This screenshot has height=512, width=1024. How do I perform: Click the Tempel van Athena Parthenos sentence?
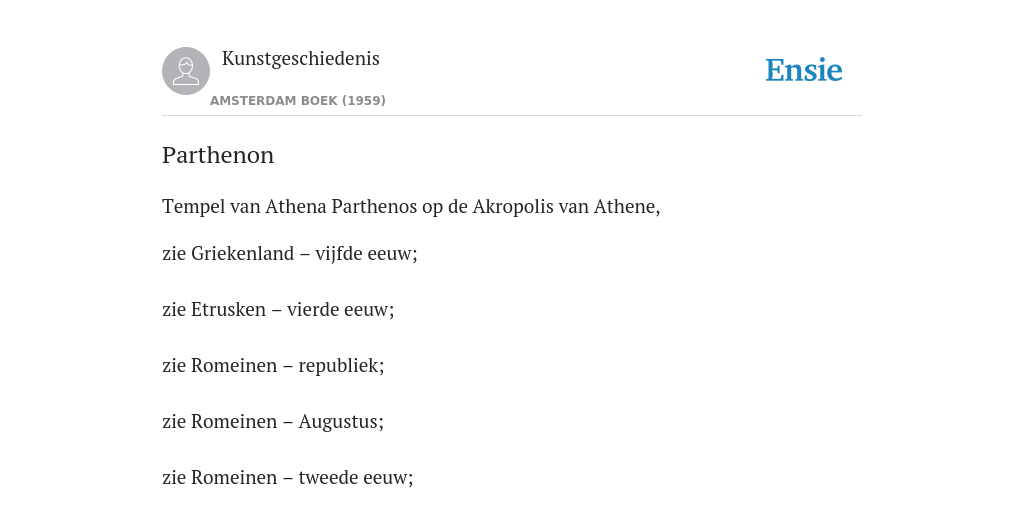coord(411,207)
